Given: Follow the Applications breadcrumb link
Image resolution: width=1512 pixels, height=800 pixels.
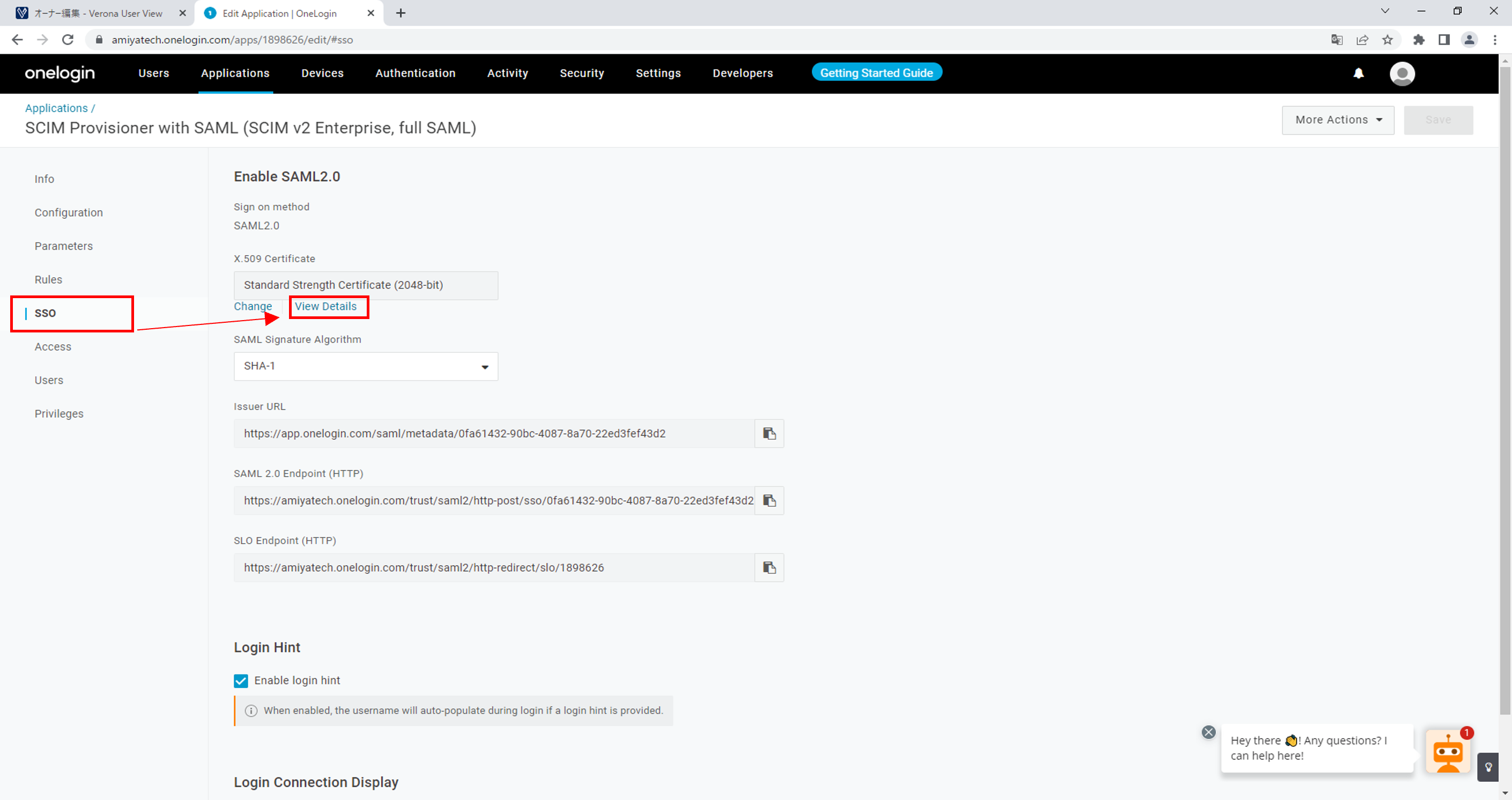Looking at the screenshot, I should [x=56, y=108].
